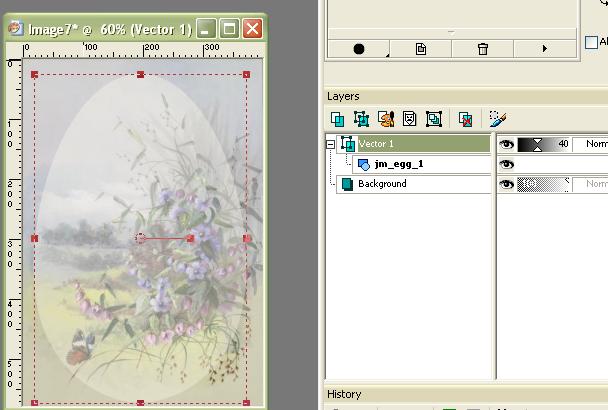Click the Image7 window title icon

coord(16,28)
